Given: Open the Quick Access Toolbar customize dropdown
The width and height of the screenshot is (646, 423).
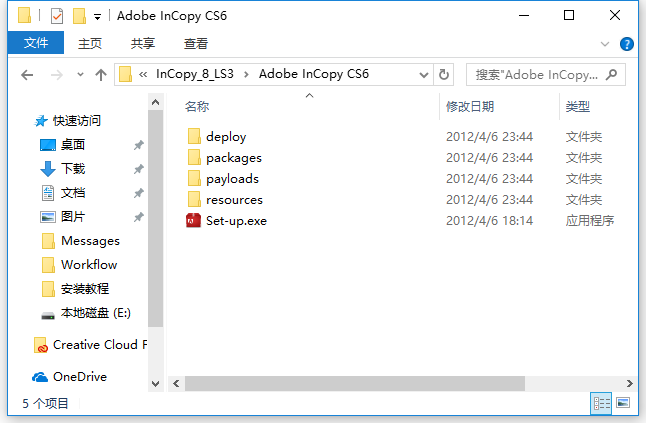Looking at the screenshot, I should [97, 17].
